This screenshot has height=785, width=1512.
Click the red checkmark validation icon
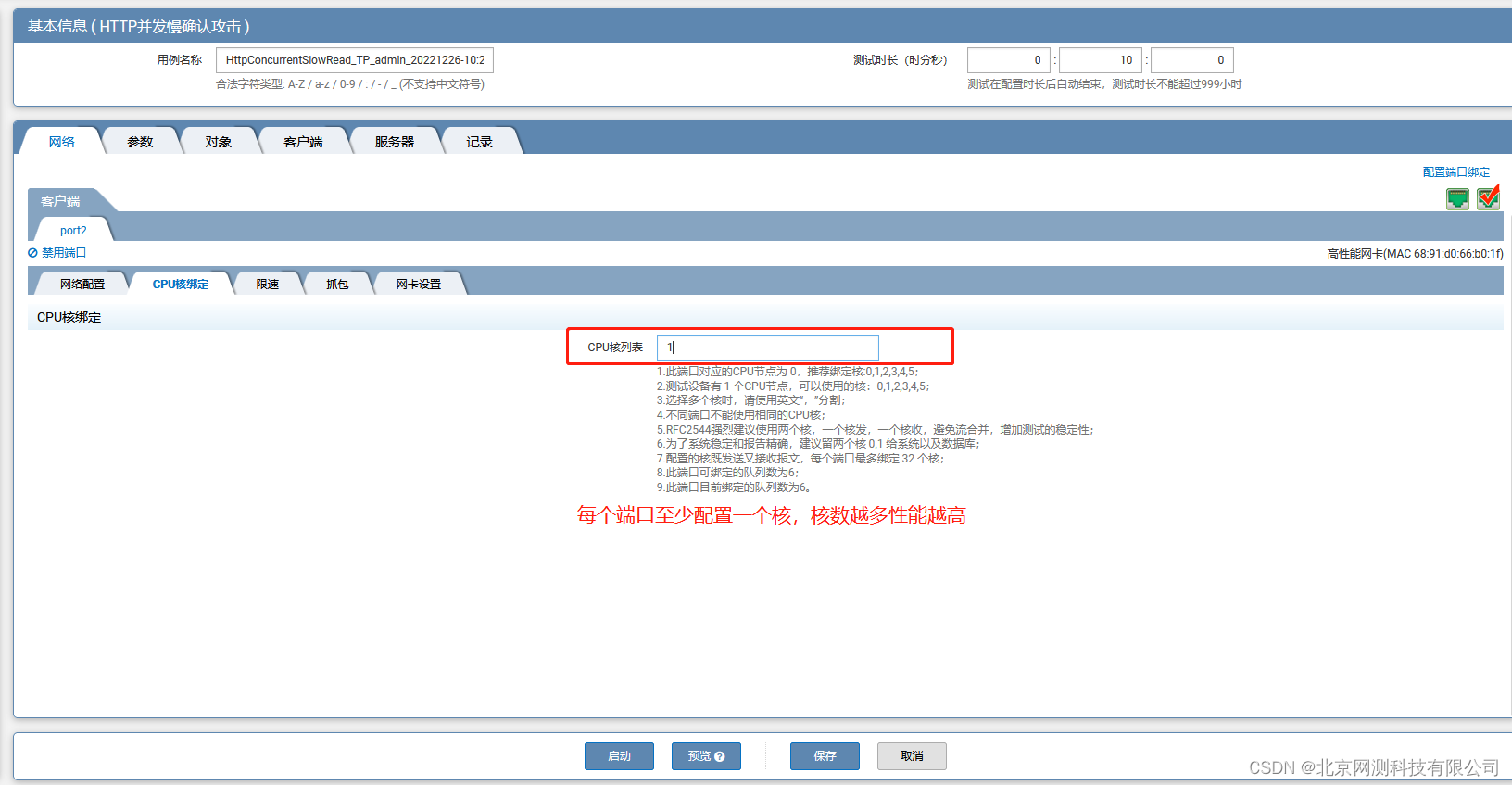[x=1489, y=197]
